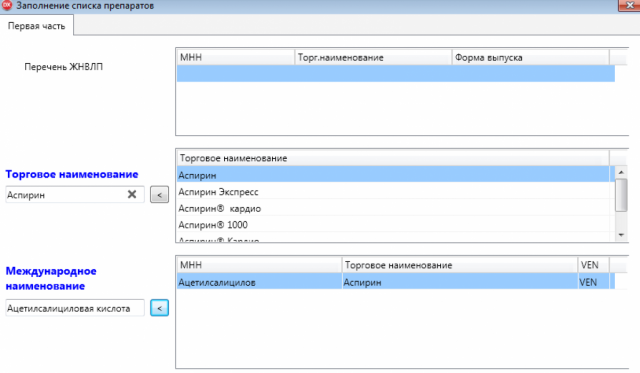Select Аспирин Экспресс in the list
The image size is (640, 373).
(393, 191)
